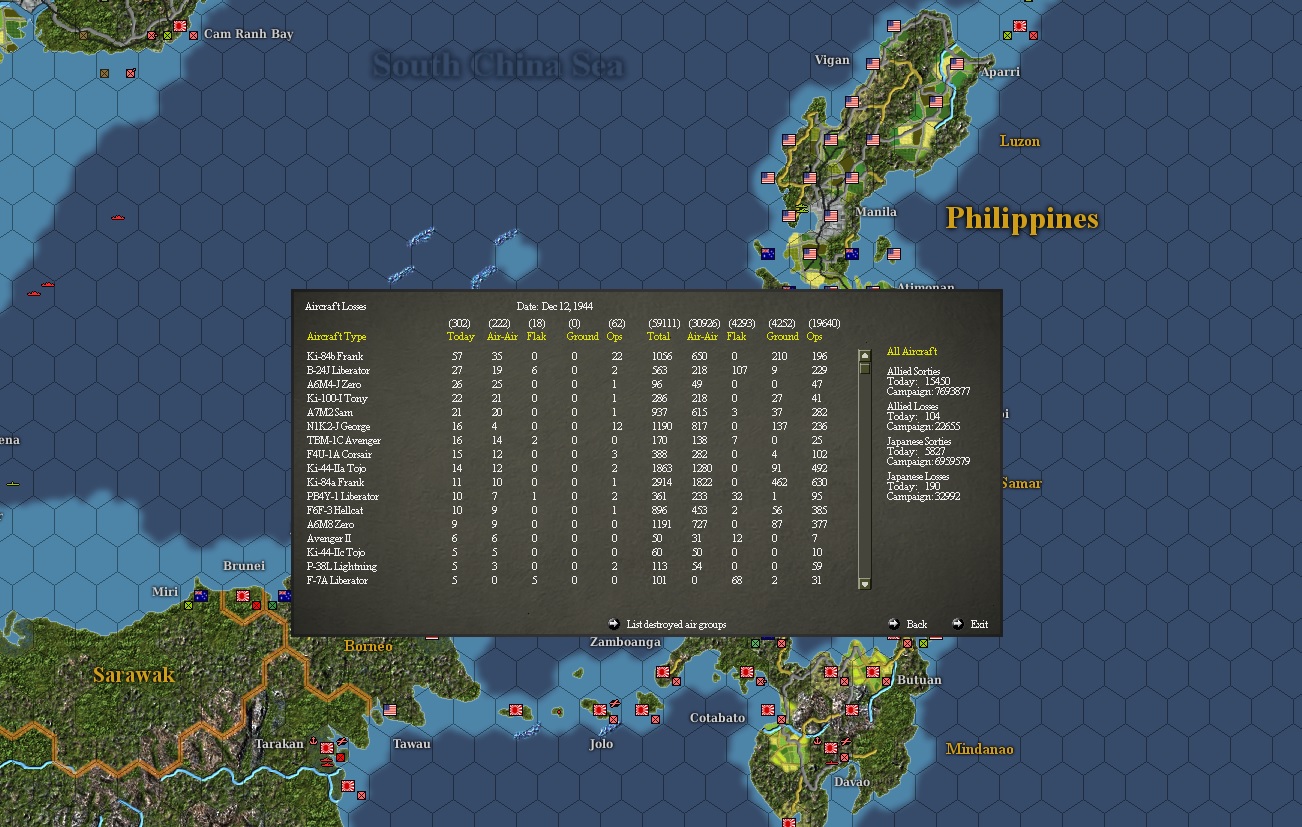Viewport: 1302px width, 827px height.
Task: Sort by Flak header under (18)
Action: pos(536,337)
